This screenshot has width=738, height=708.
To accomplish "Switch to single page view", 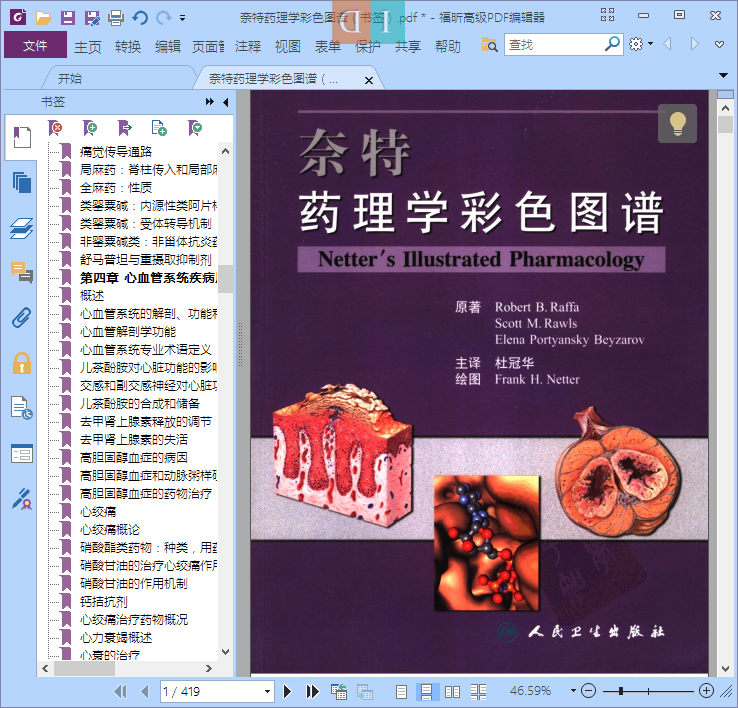I will [401, 692].
